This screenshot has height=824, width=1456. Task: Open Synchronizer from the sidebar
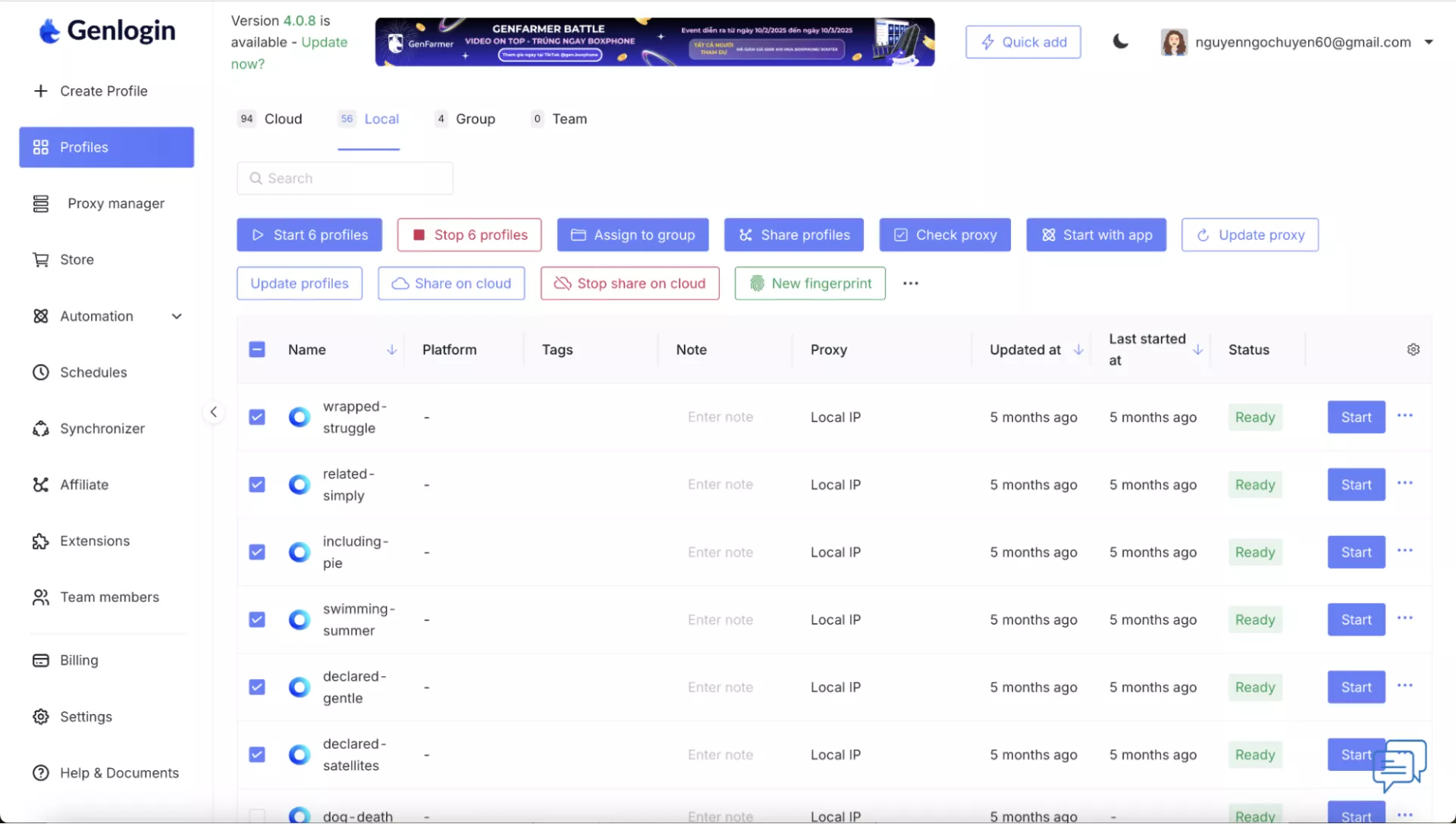pos(102,428)
